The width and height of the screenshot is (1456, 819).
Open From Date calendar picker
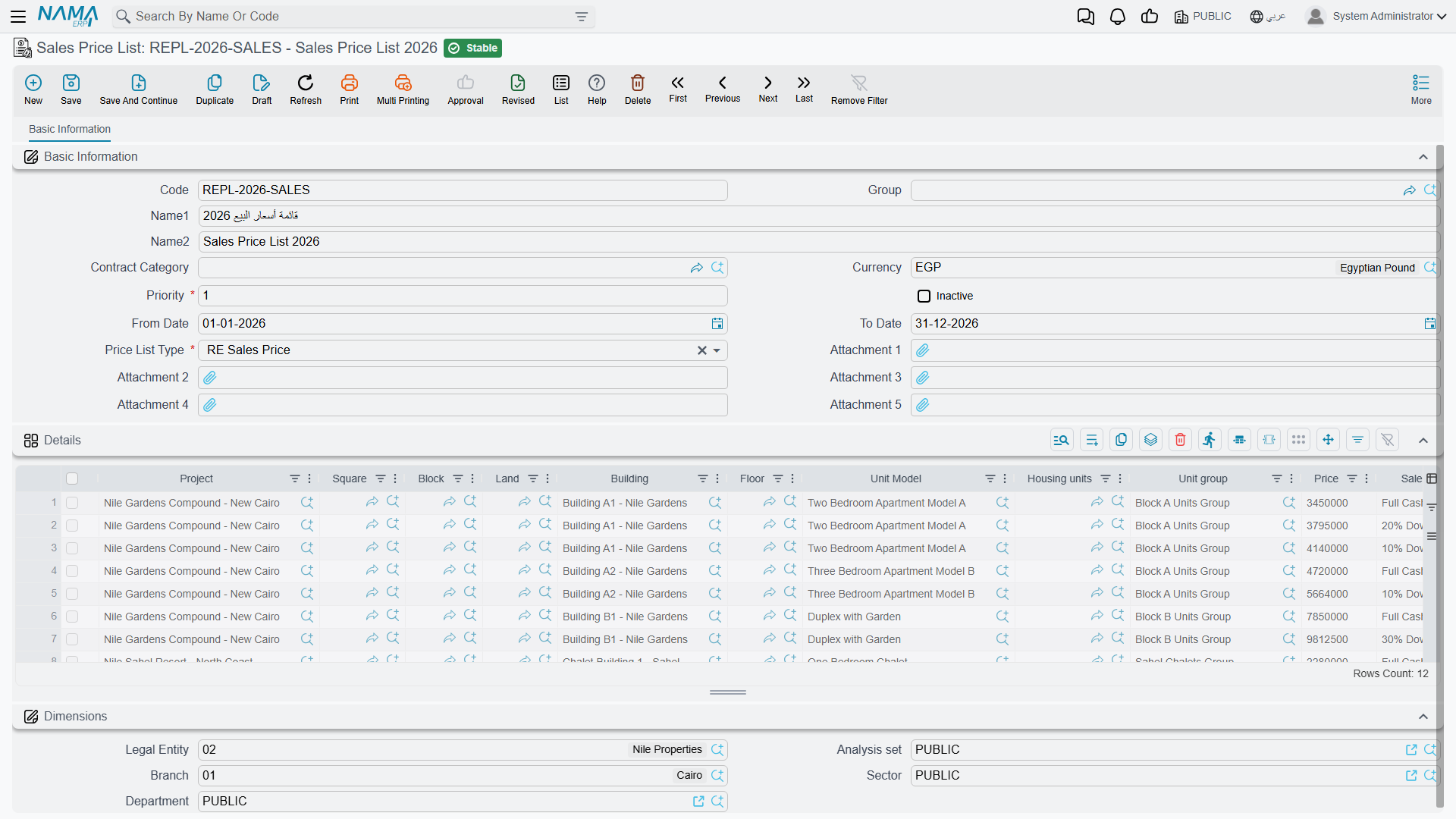tap(717, 324)
